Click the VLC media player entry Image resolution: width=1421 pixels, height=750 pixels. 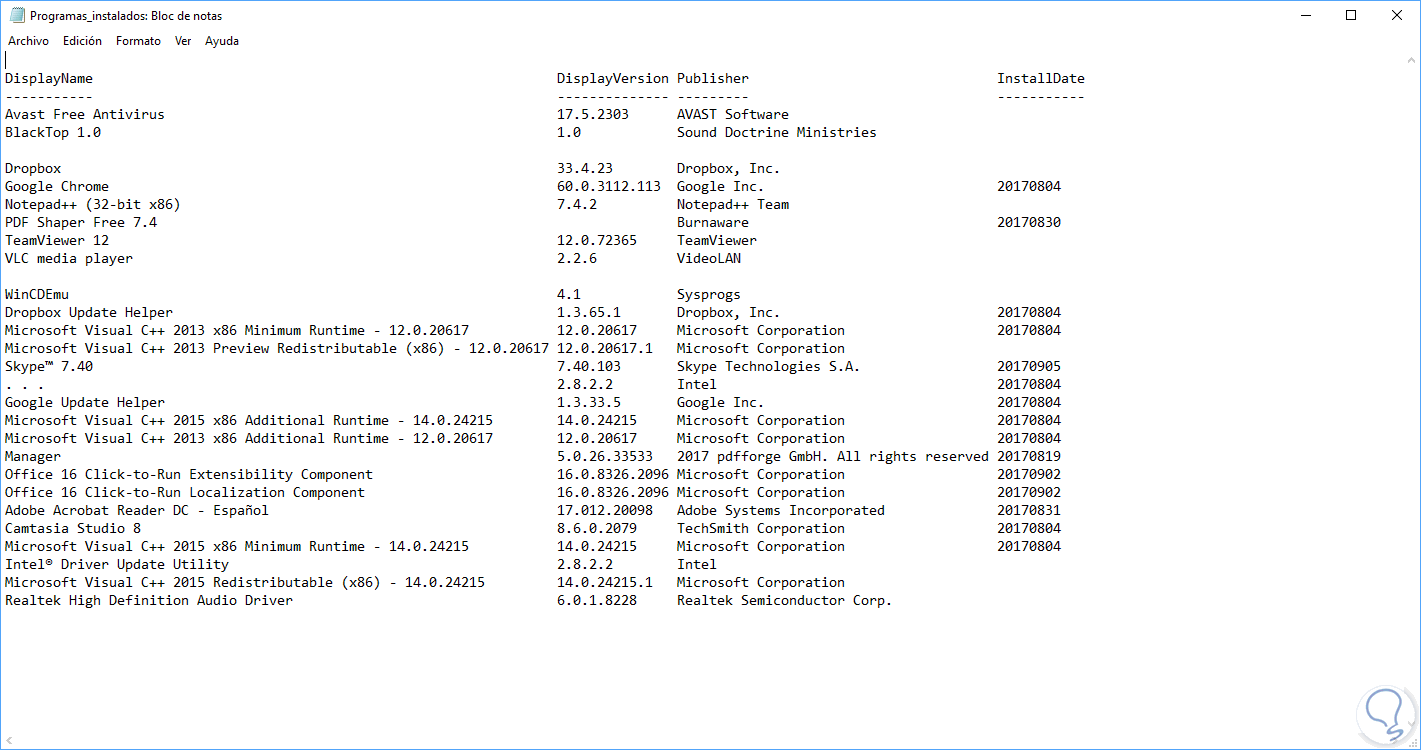tap(69, 258)
